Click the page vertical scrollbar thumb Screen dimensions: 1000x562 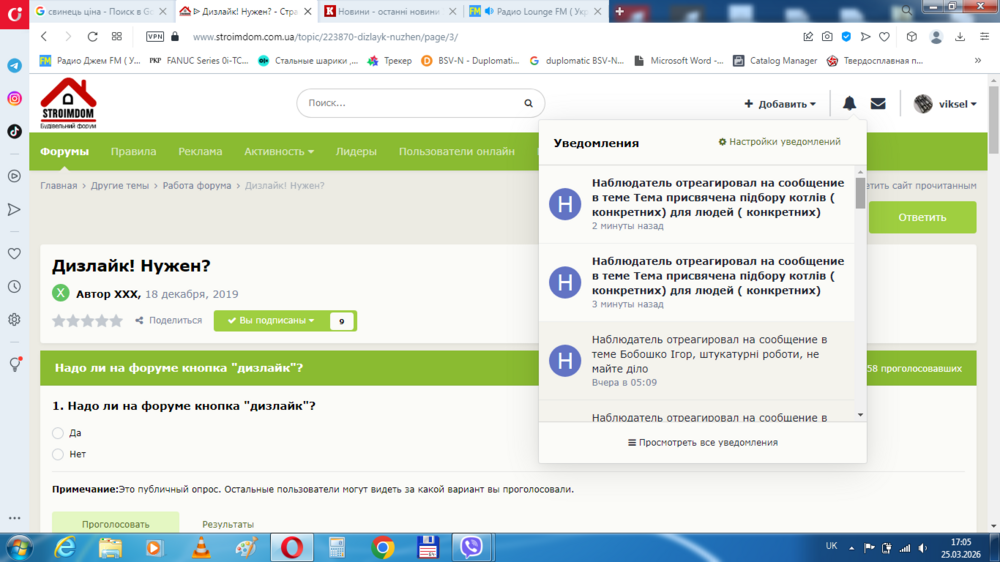(x=994, y=120)
